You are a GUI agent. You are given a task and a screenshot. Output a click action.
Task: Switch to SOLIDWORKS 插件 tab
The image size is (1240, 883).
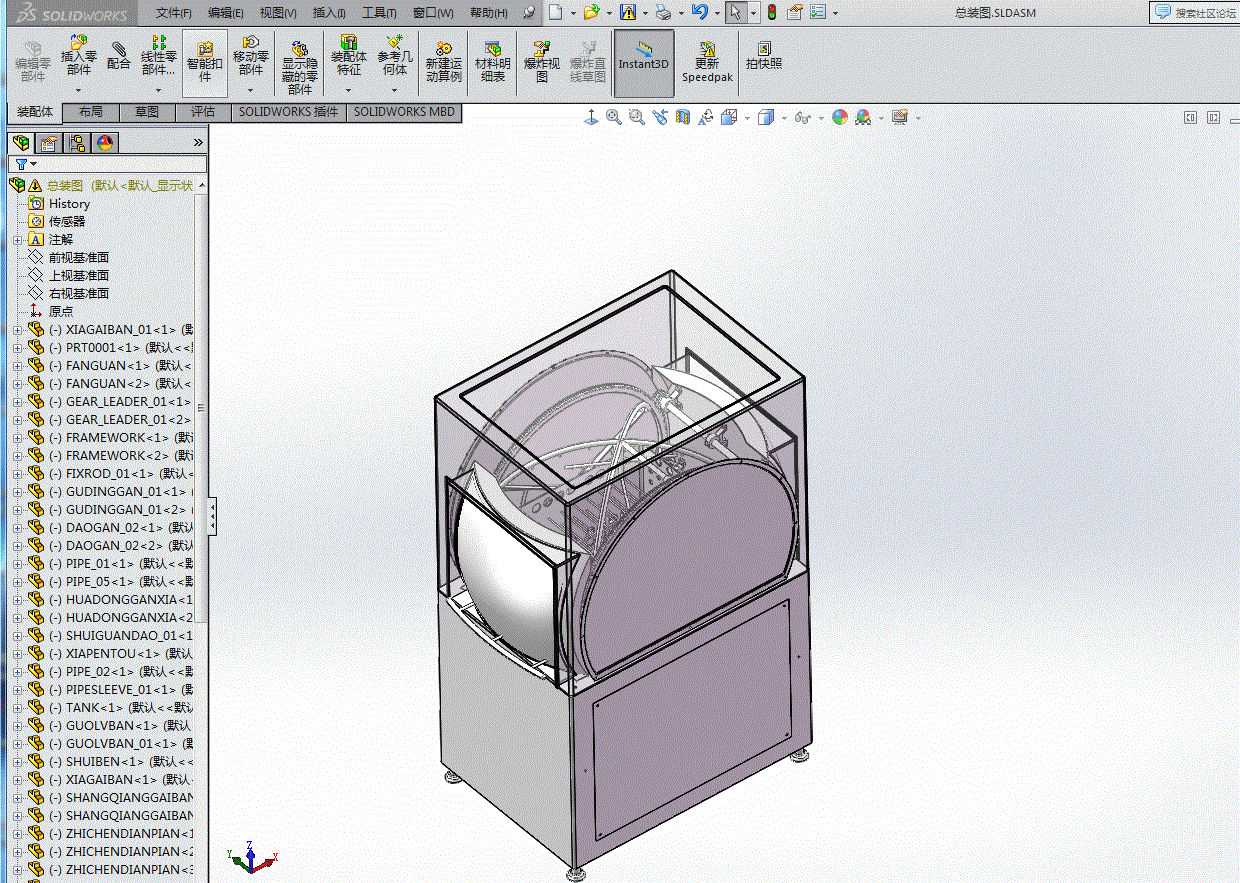[x=289, y=112]
